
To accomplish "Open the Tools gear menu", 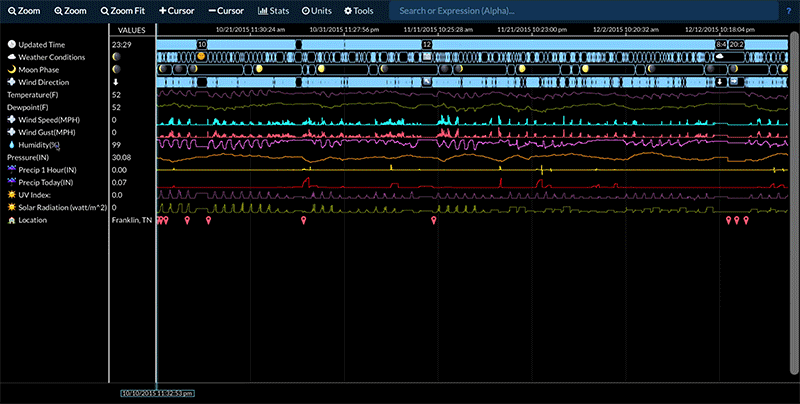I will pos(359,10).
